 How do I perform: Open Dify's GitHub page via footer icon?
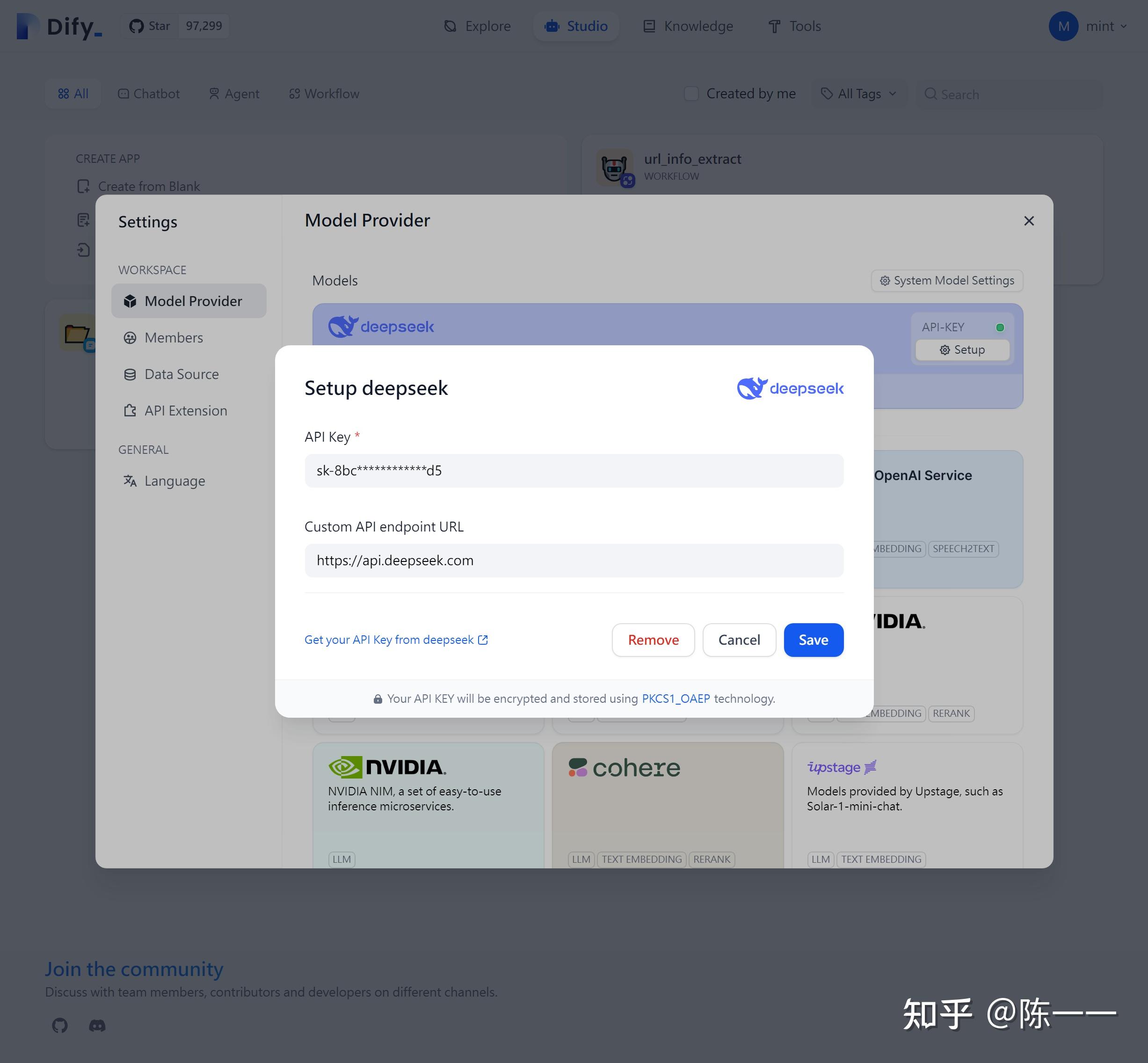[x=59, y=1026]
